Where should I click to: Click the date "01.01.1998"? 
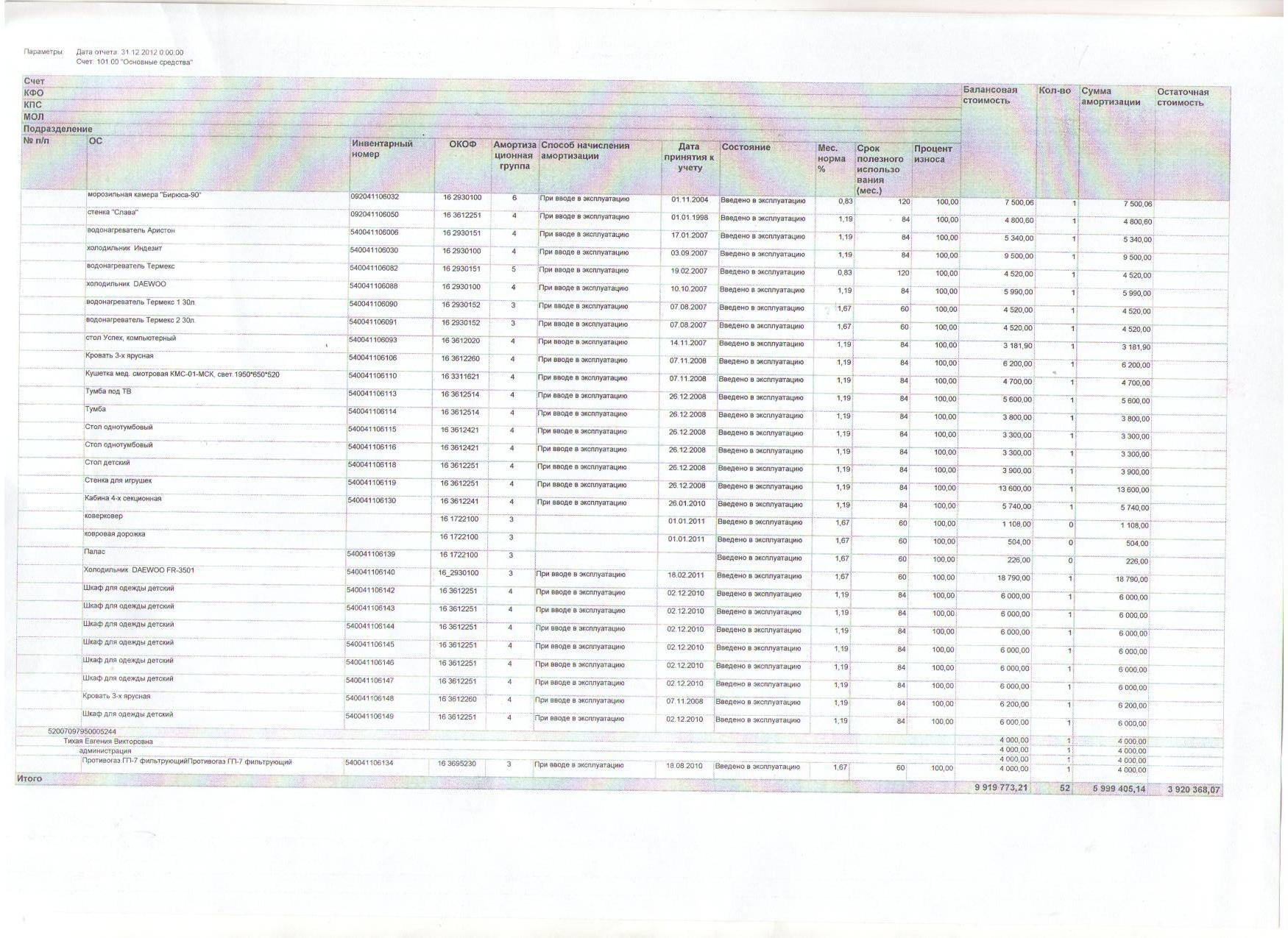tap(690, 217)
